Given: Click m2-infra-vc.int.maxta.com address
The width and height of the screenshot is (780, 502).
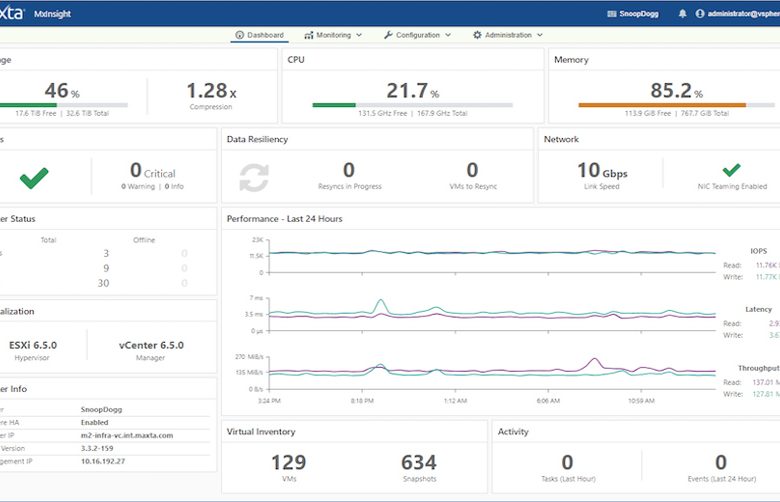Looking at the screenshot, I should point(127,435).
